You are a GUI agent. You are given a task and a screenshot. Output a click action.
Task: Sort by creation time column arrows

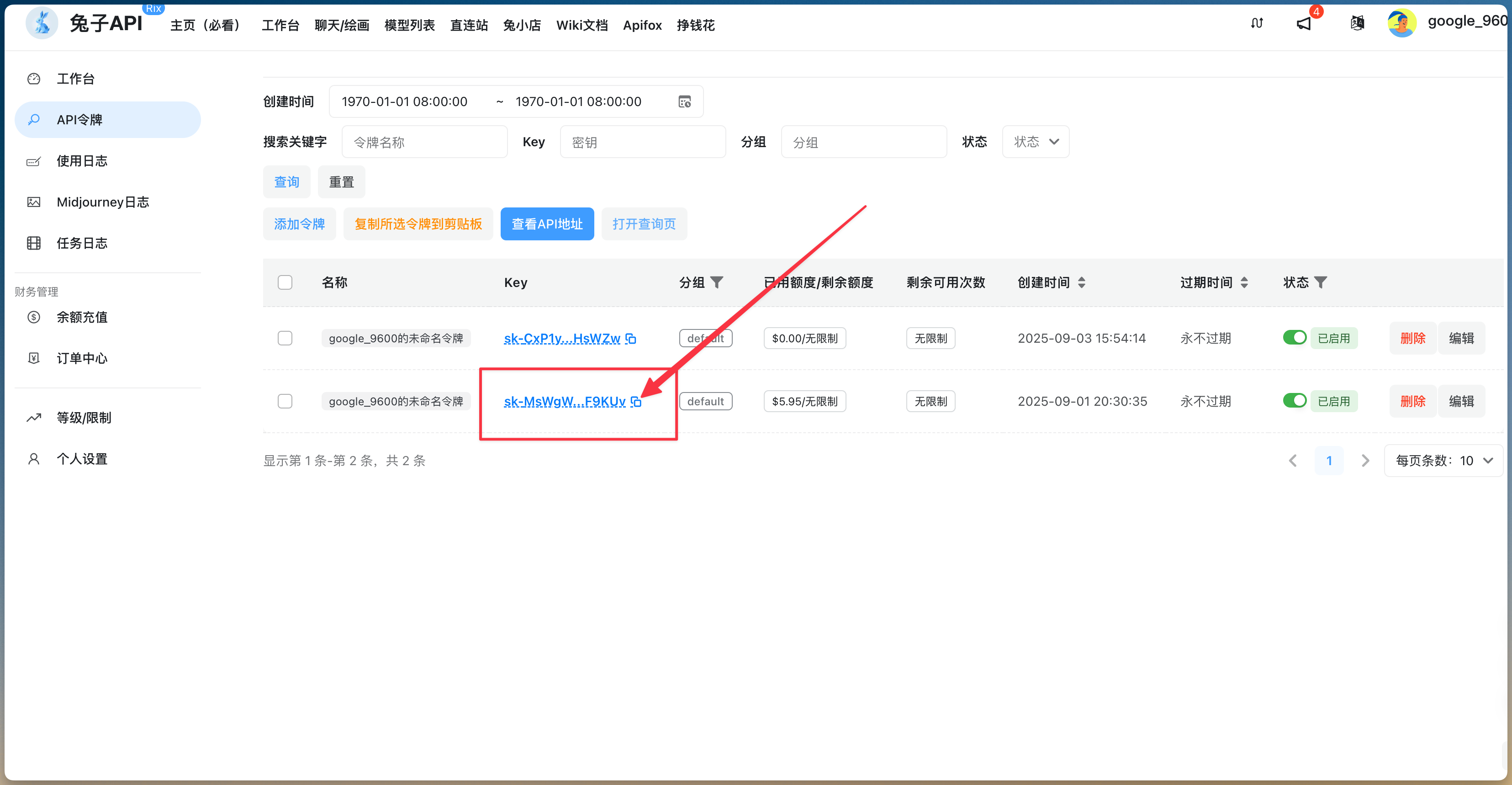[1082, 282]
